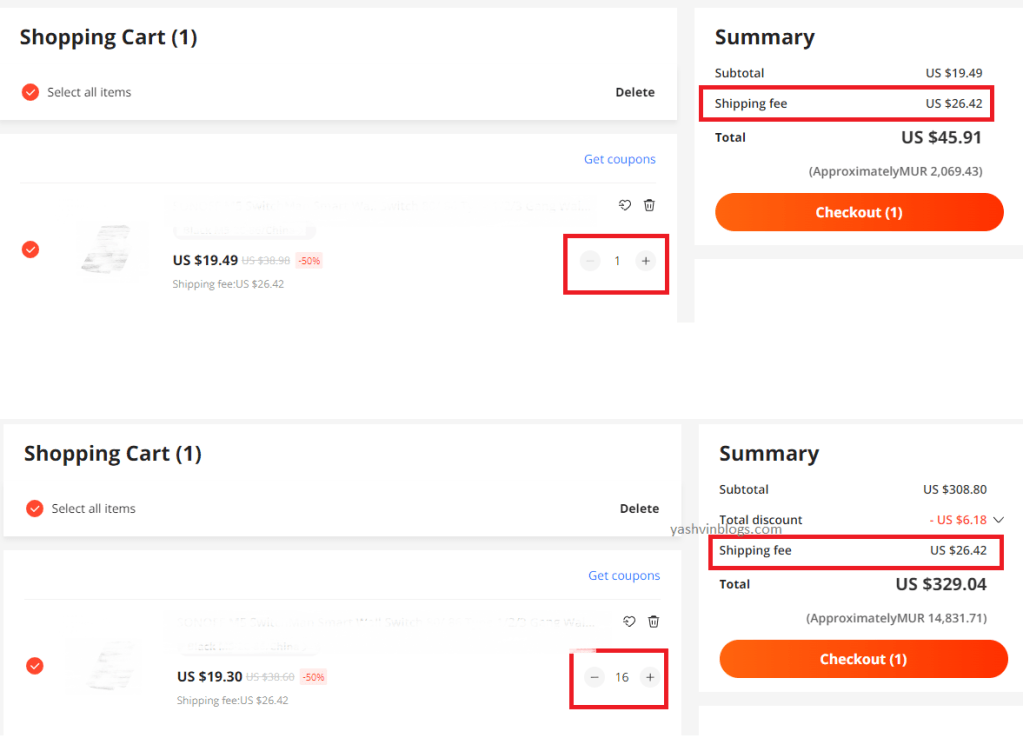Expand the Total discount chevron
The height and width of the screenshot is (738, 1023).
pyautogui.click(x=998, y=520)
